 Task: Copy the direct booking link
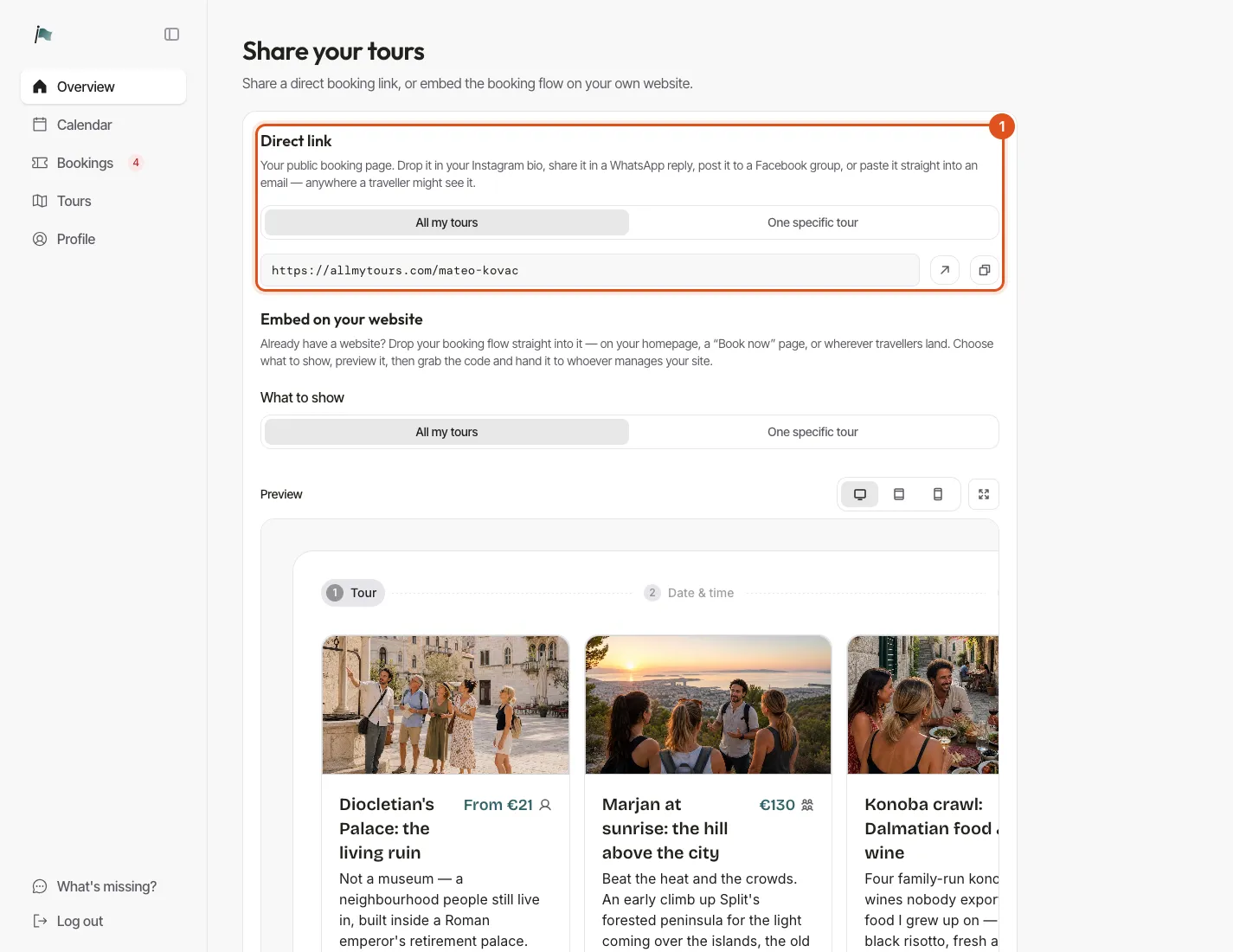pyautogui.click(x=985, y=270)
